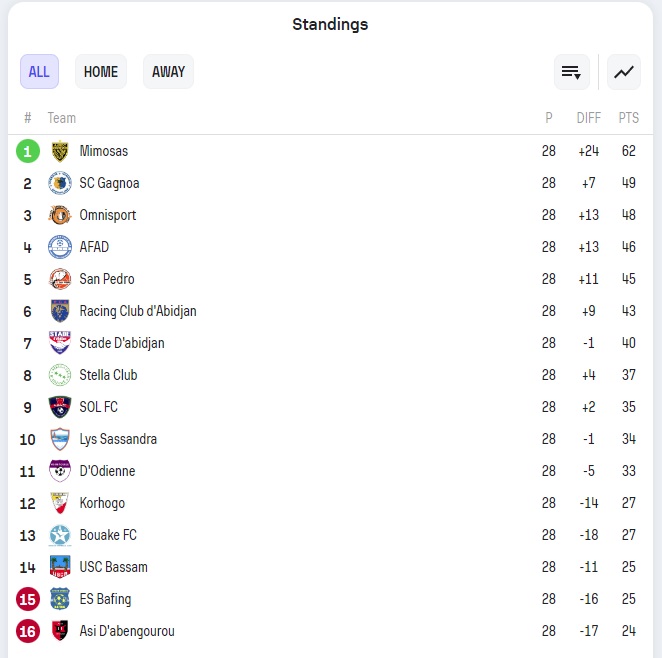Switch to the AWAY standings tab

click(x=168, y=72)
